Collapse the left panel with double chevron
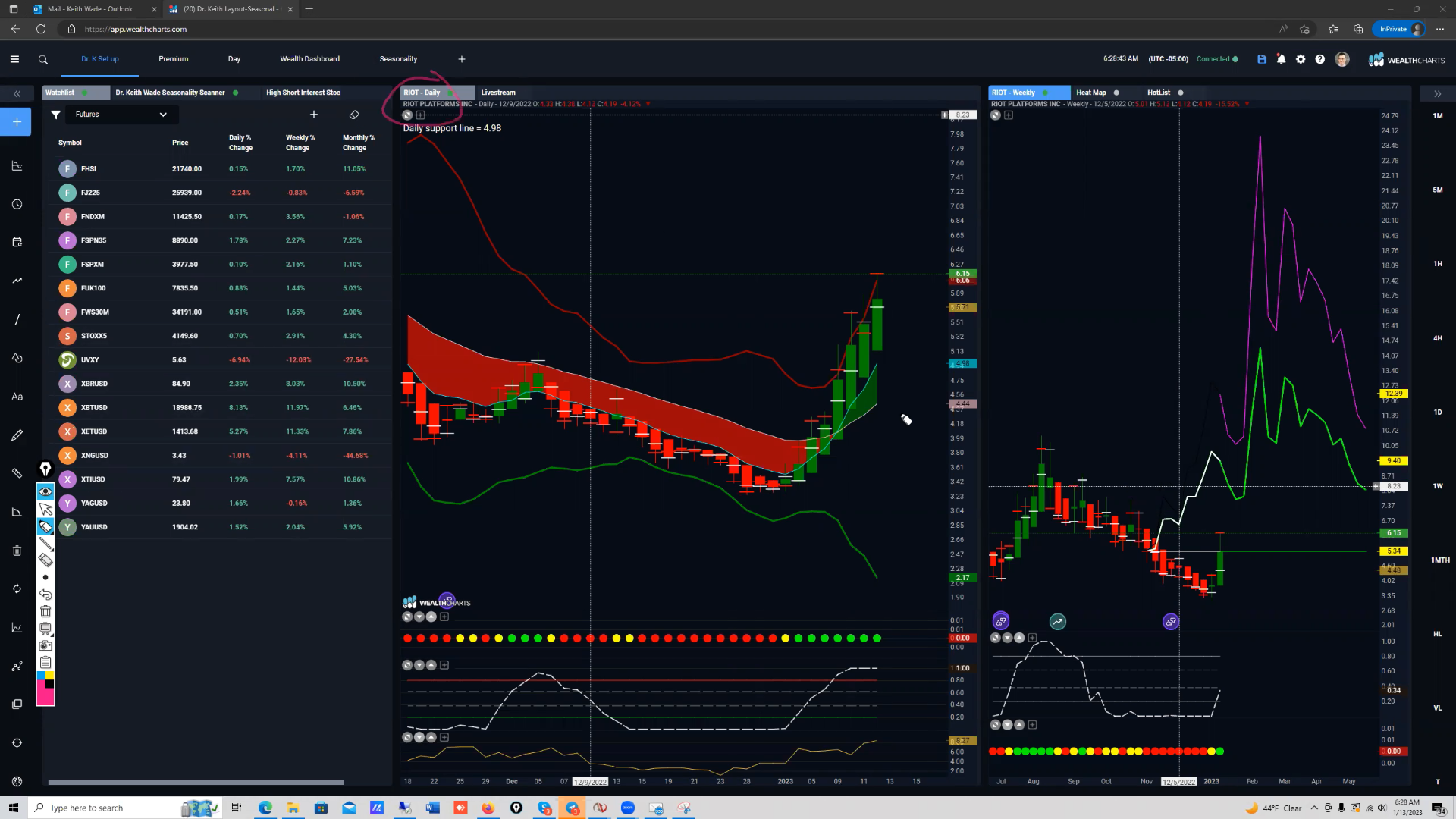 pyautogui.click(x=17, y=93)
